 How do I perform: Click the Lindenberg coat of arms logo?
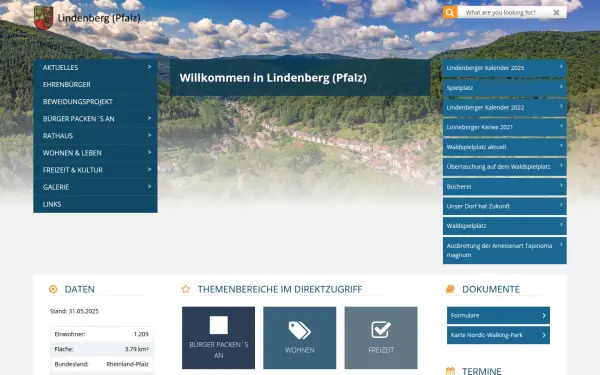click(x=43, y=18)
